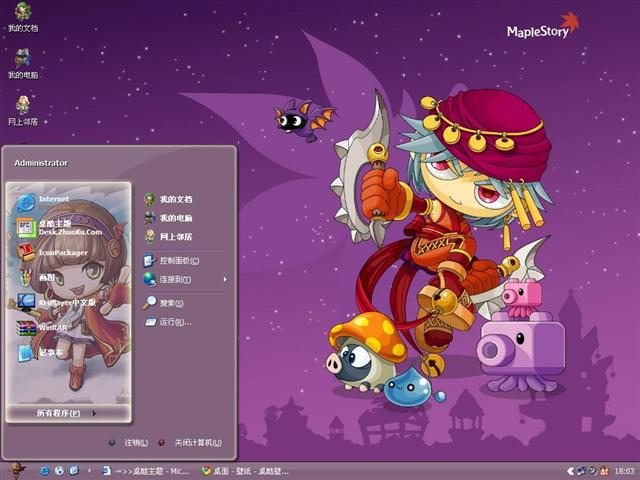The width and height of the screenshot is (640, 480).
Task: Expand 连接到(T) submenu
Action: click(184, 279)
